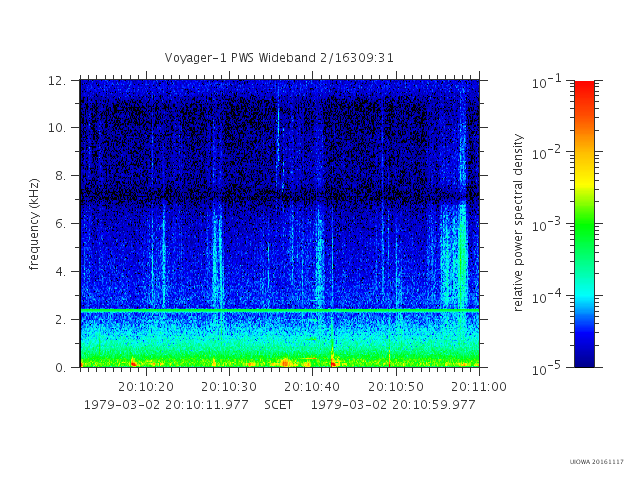The height and width of the screenshot is (480, 640).
Task: Click the green horizontal line near 2.4 kHz
Action: point(280,311)
